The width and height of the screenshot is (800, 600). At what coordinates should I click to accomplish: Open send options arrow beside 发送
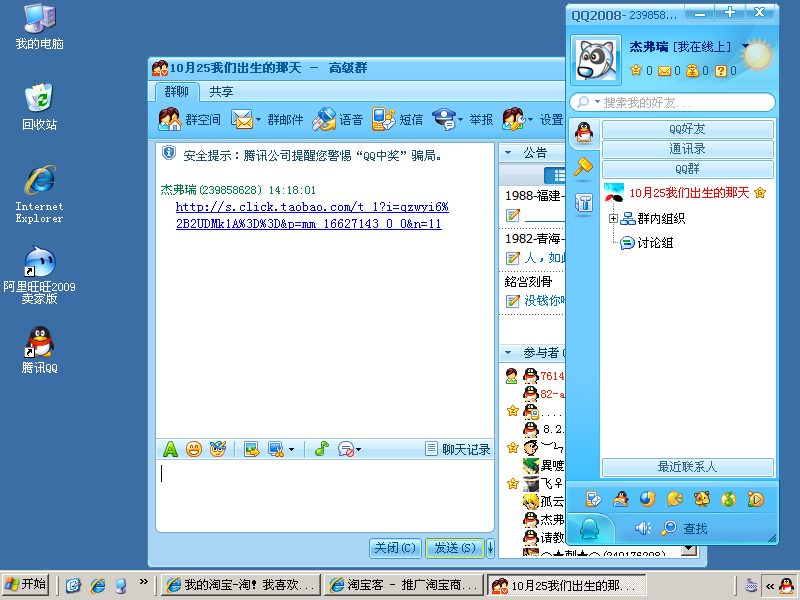[x=490, y=548]
